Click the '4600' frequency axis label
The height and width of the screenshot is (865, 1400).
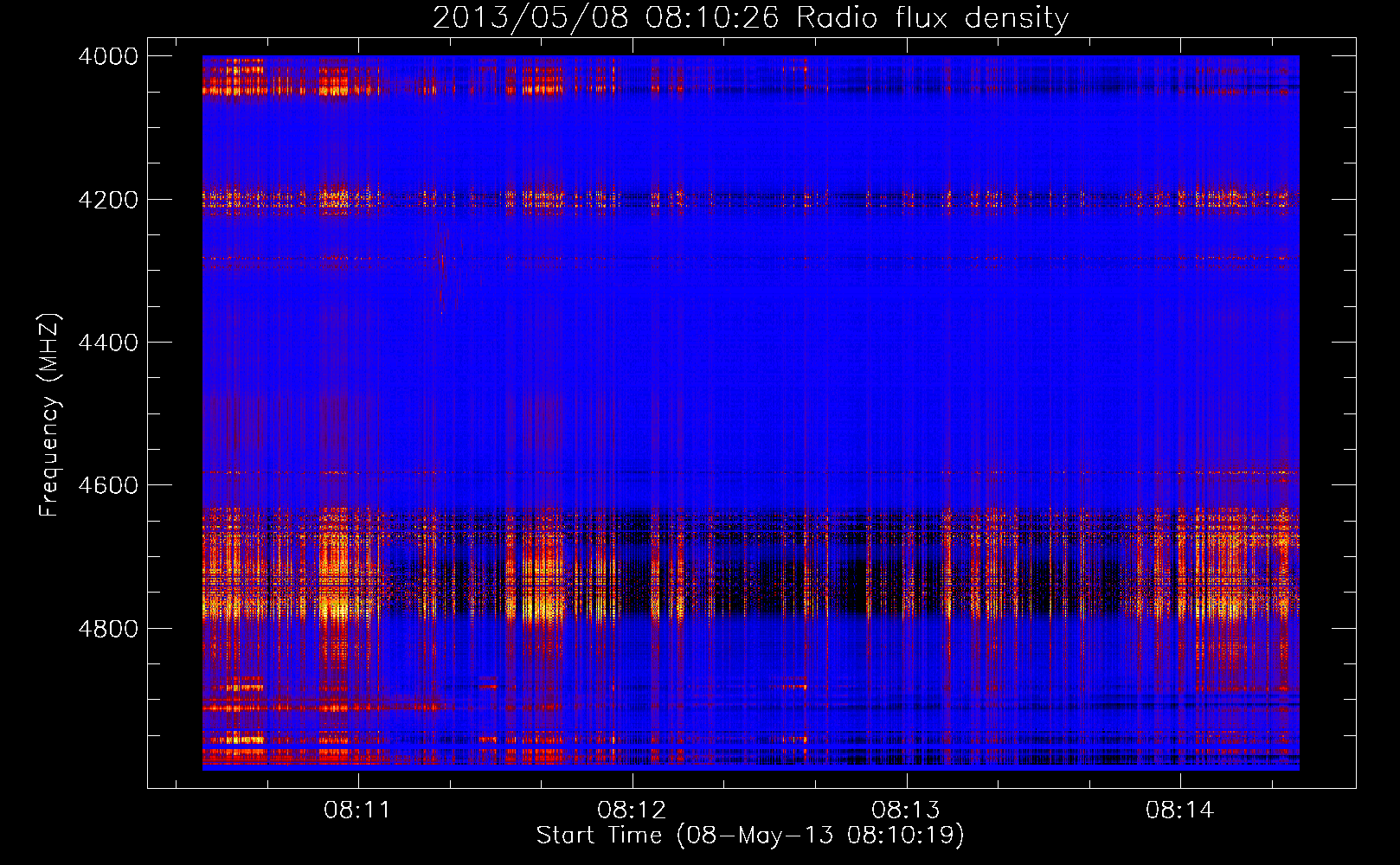click(108, 485)
